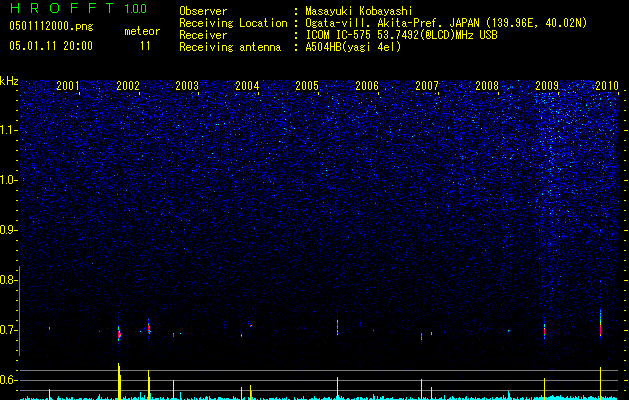Click the 2001 time marker
This screenshot has width=629, height=400.
tap(68, 85)
